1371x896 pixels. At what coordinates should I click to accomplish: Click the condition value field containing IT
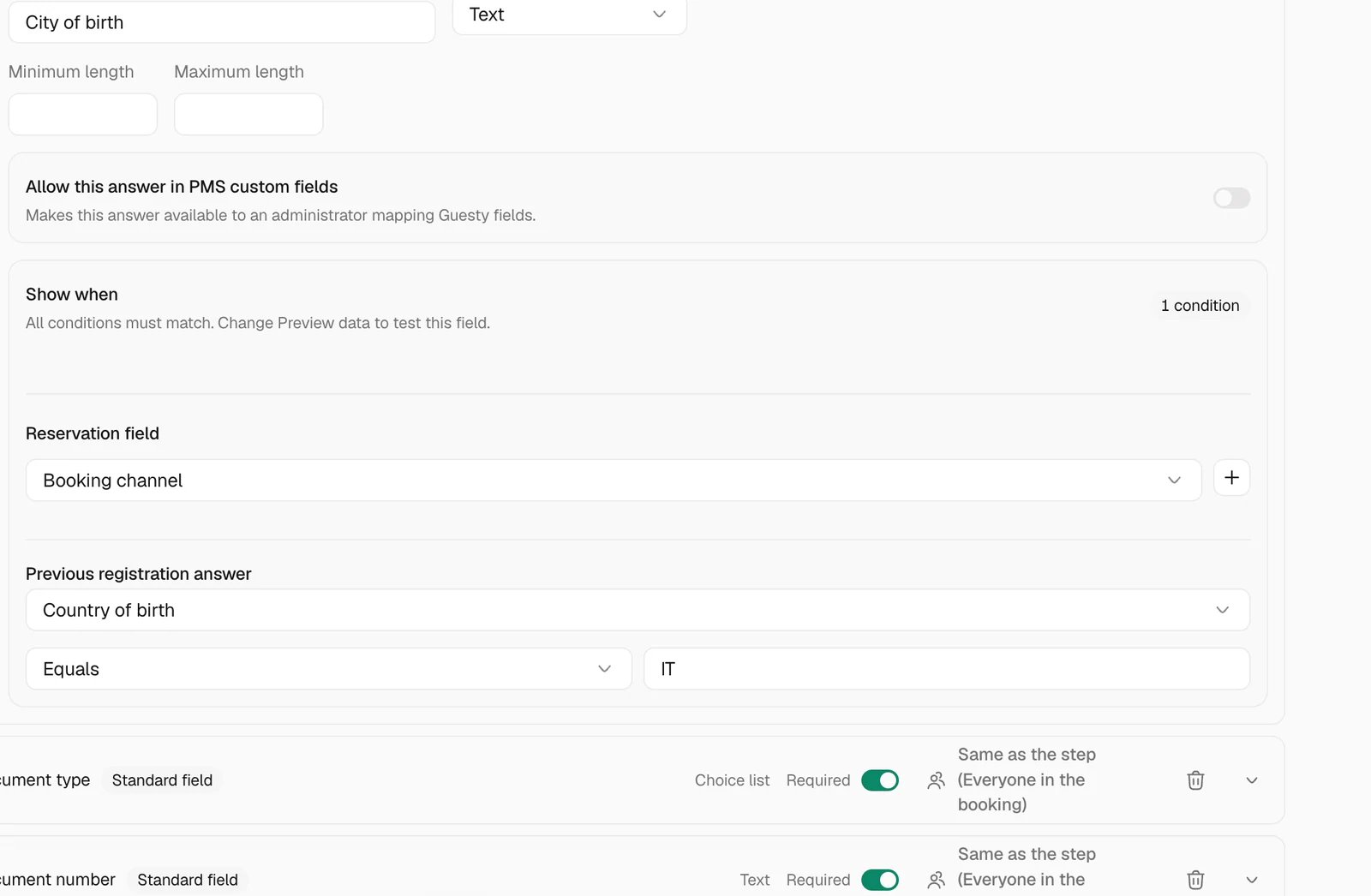tap(947, 669)
